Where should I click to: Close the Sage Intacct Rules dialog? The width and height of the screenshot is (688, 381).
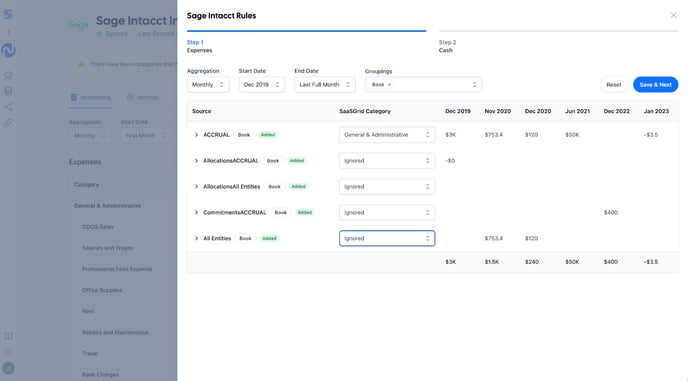click(673, 15)
